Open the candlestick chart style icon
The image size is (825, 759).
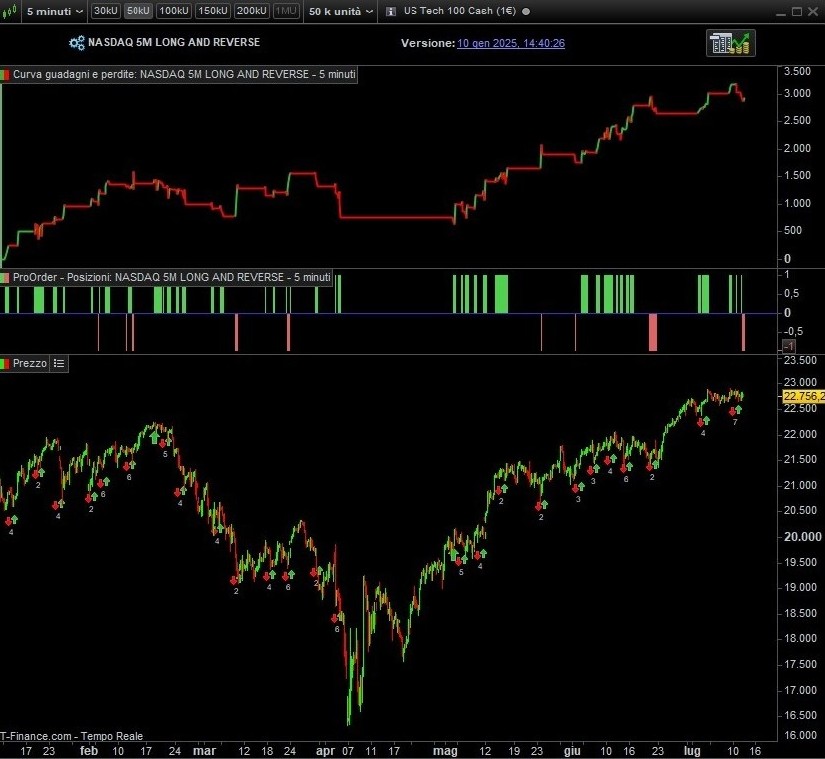pyautogui.click(x=9, y=11)
